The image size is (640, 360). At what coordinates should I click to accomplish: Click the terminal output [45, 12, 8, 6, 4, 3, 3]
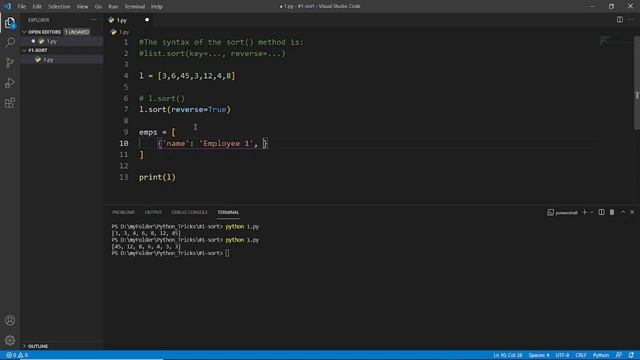(x=146, y=247)
